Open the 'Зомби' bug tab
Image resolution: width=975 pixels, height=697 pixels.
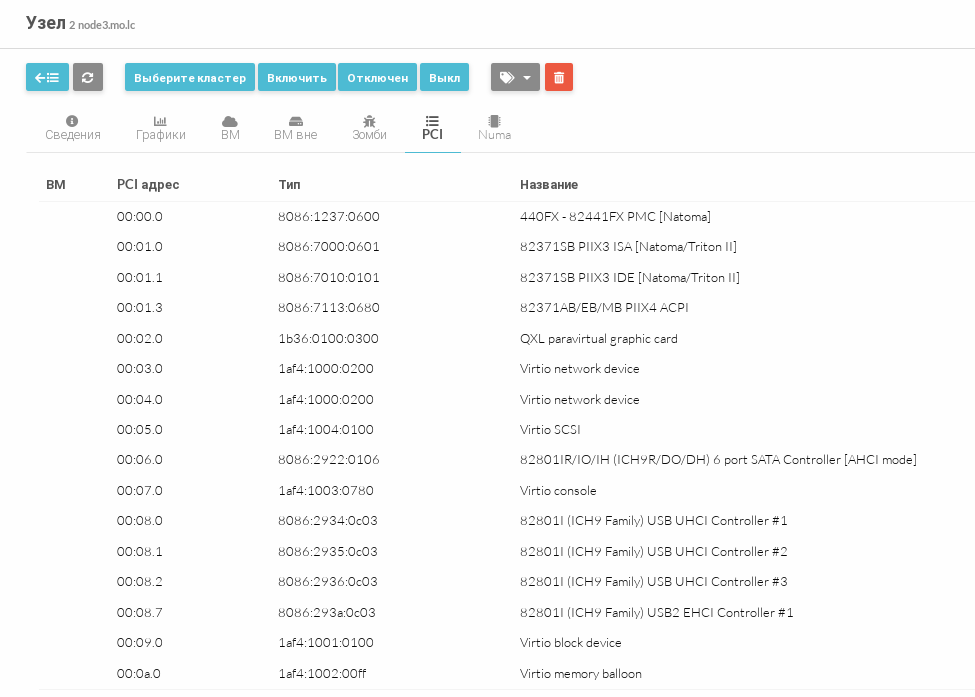369,128
